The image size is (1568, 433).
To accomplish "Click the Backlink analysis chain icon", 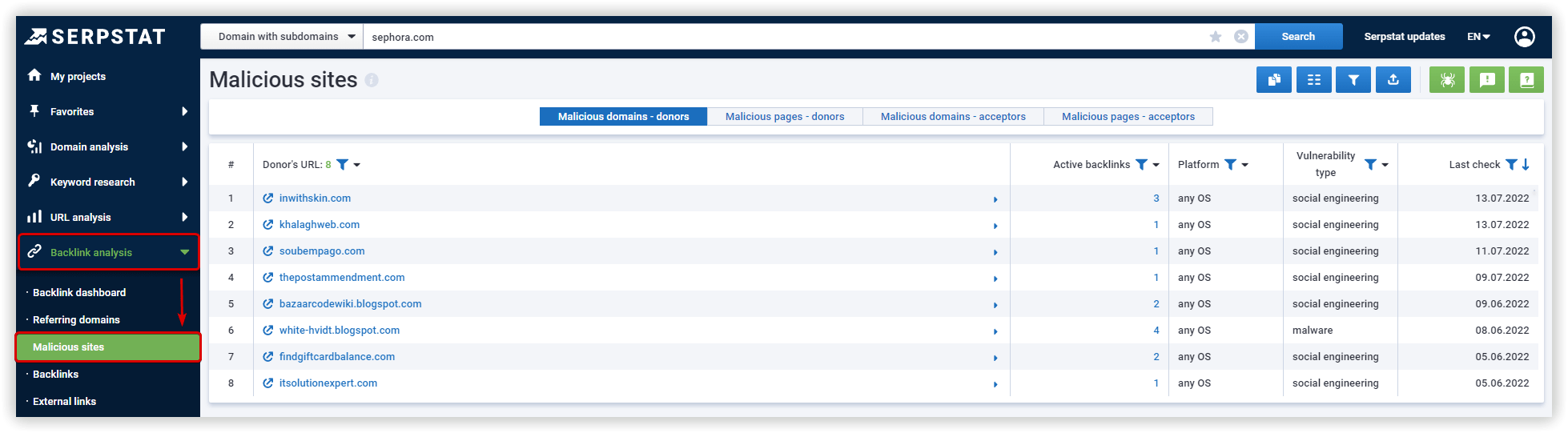I will pyautogui.click(x=34, y=251).
